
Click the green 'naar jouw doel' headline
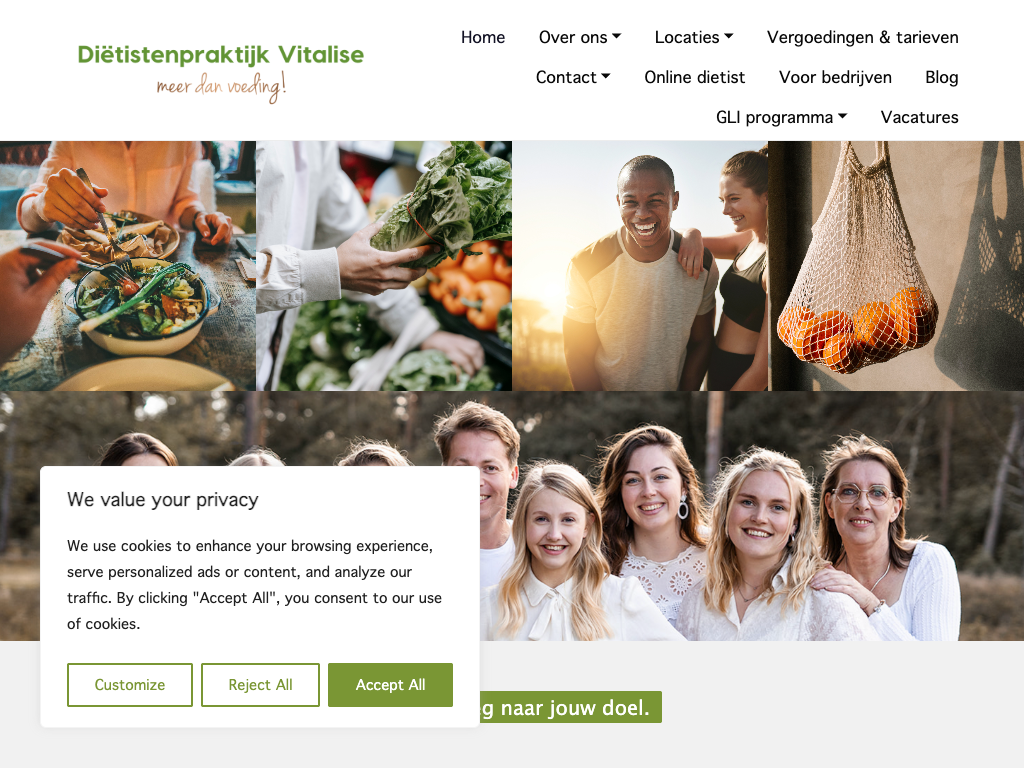click(x=571, y=707)
